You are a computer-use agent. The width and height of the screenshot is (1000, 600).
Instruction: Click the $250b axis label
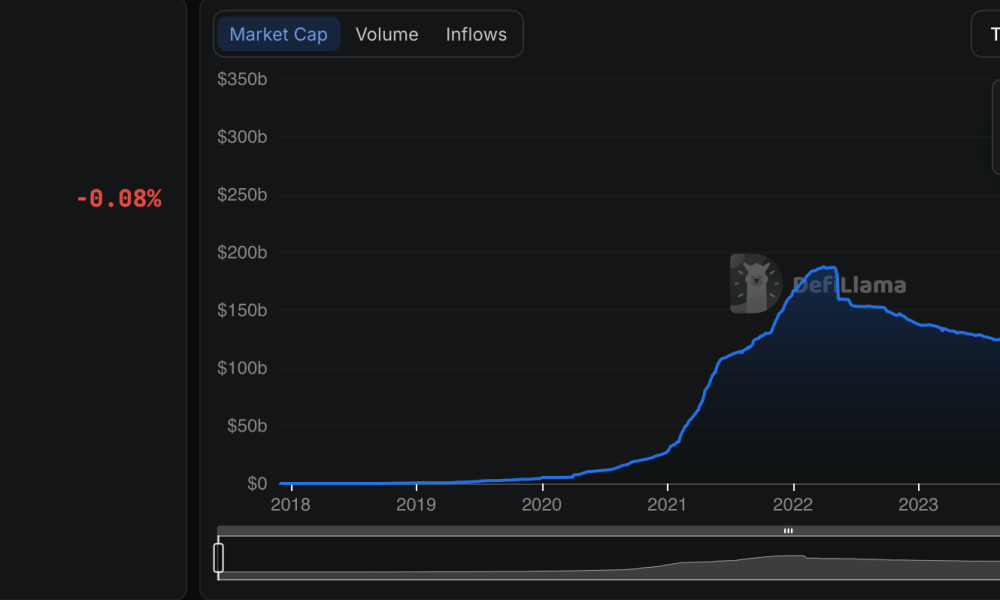click(242, 194)
